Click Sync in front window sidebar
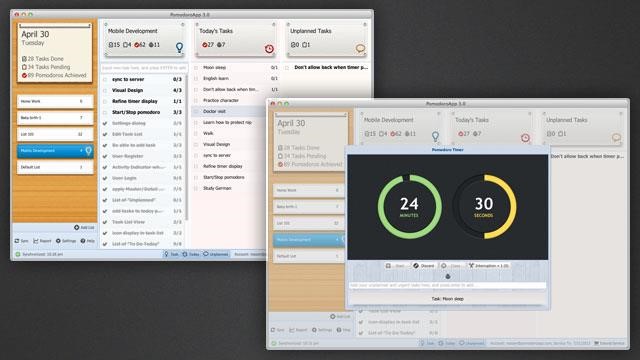The image size is (640, 360). click(x=278, y=330)
